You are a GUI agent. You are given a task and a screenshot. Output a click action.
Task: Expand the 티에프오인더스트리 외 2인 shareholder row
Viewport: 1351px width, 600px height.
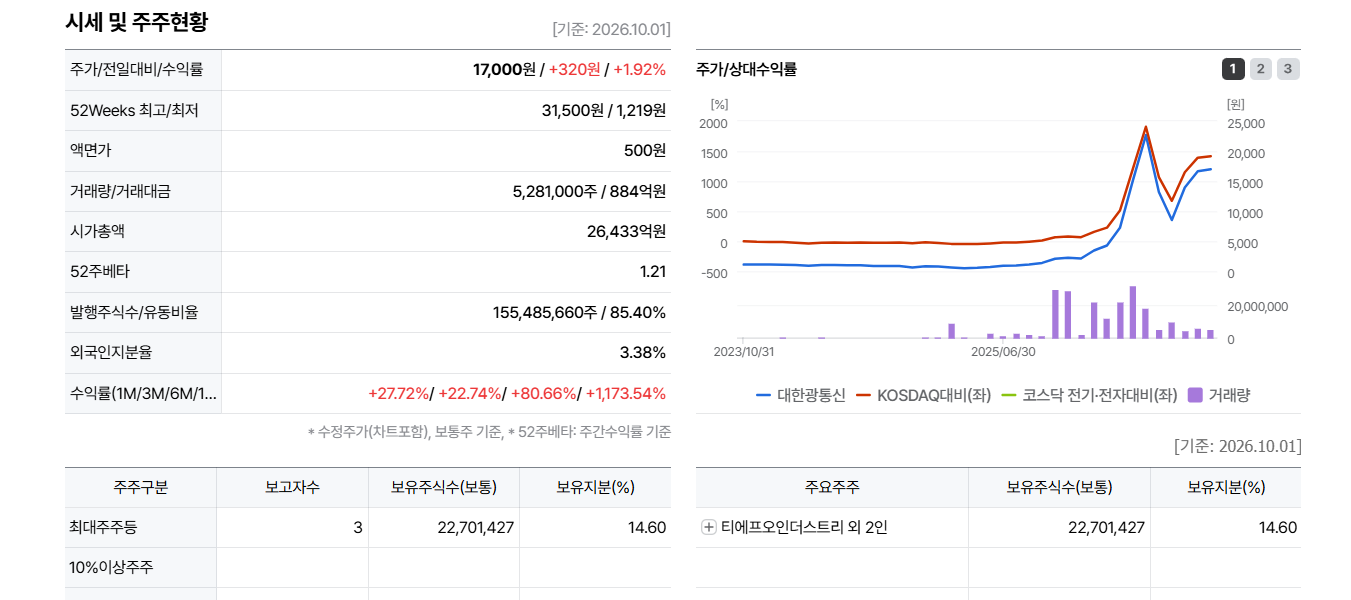click(x=709, y=528)
